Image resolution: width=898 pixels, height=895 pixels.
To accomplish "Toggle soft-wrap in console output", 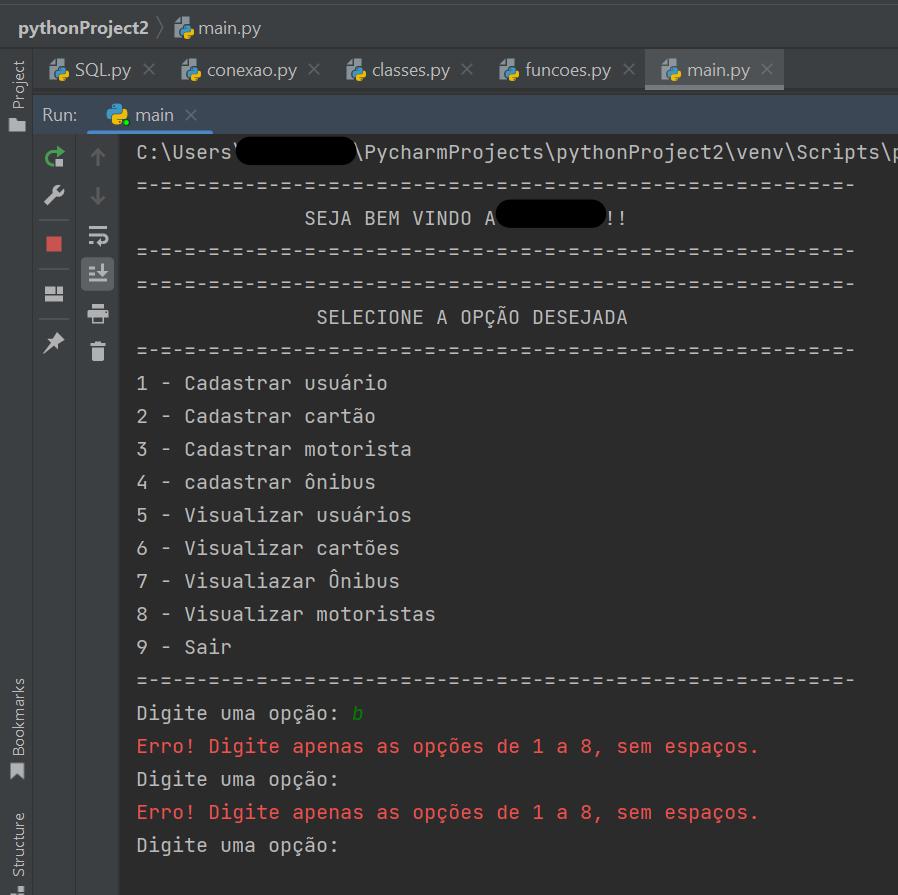I will (x=98, y=235).
